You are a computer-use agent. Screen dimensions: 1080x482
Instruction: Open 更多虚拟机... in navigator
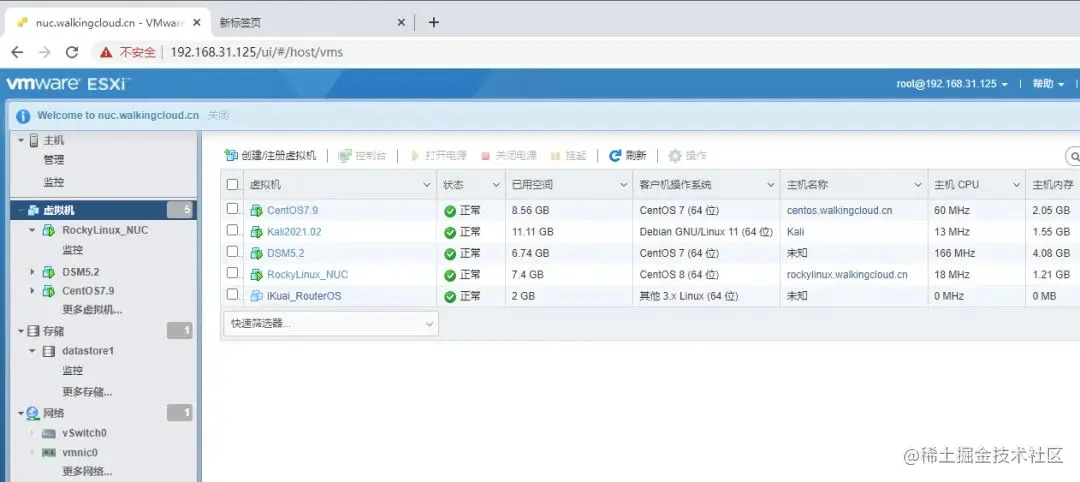92,310
